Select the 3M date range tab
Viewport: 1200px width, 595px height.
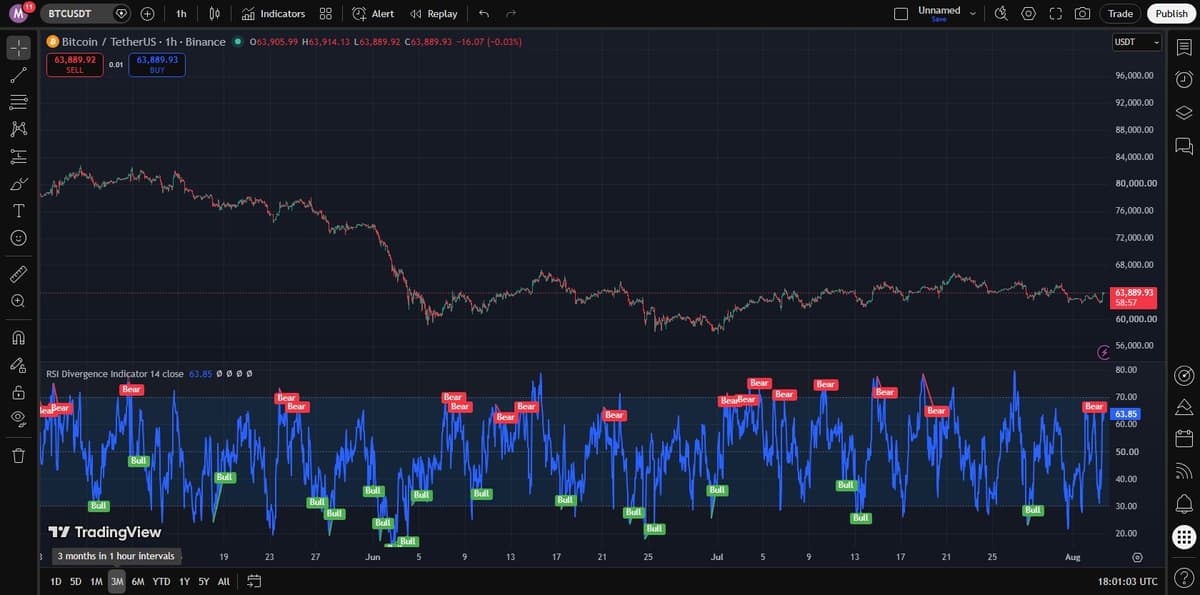tap(117, 581)
